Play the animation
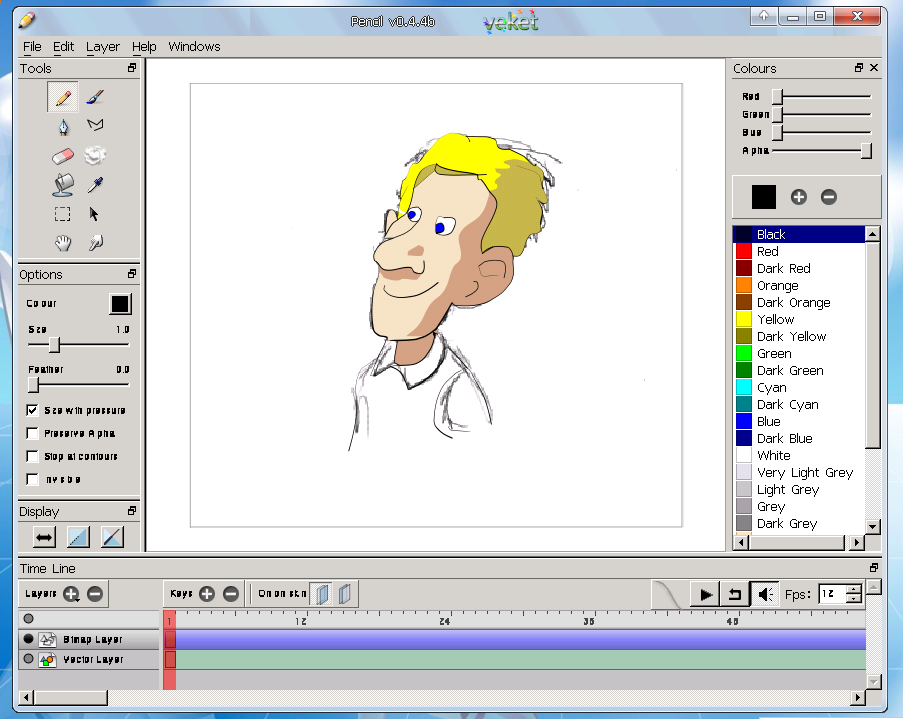 (x=705, y=594)
